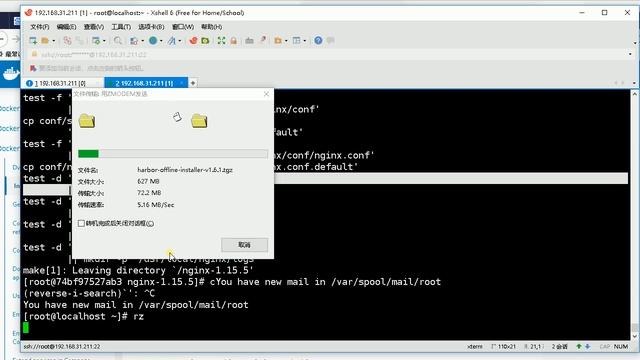Open the 文件(F) menu
The height and width of the screenshot is (360, 640).
click(x=40, y=27)
